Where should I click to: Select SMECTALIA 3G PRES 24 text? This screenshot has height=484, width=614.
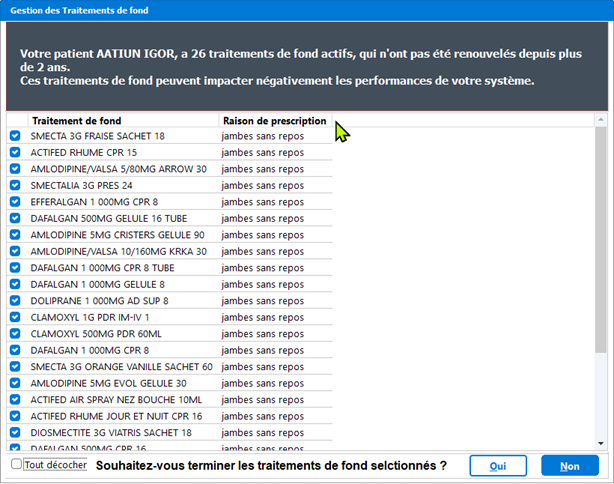(x=81, y=185)
